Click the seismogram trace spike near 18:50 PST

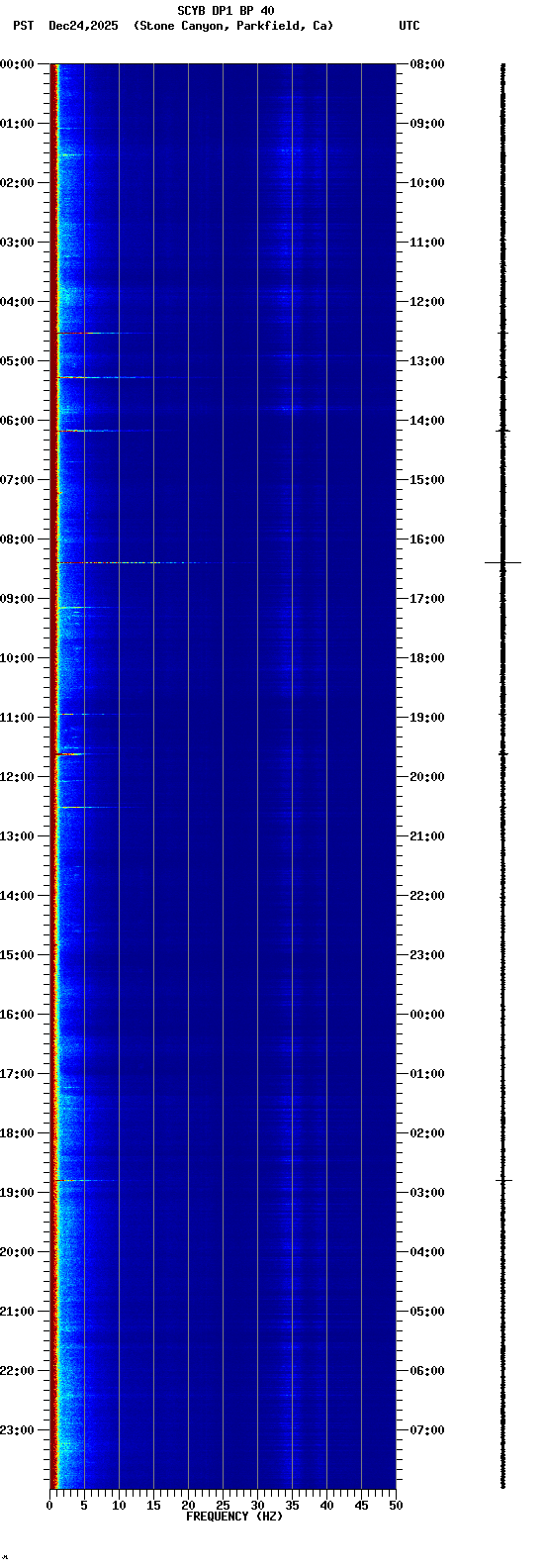(x=503, y=1180)
